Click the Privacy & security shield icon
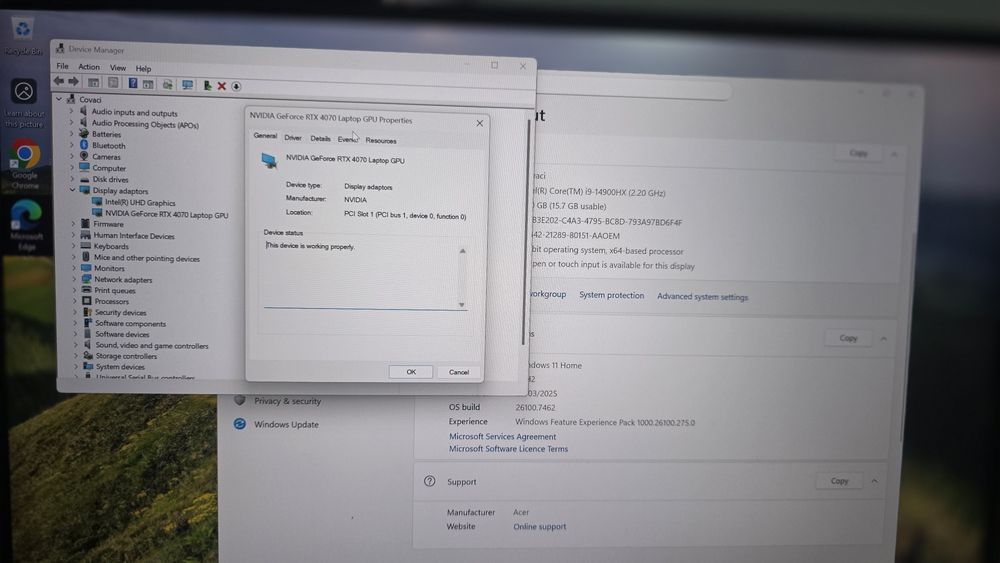1000x563 pixels. (240, 400)
